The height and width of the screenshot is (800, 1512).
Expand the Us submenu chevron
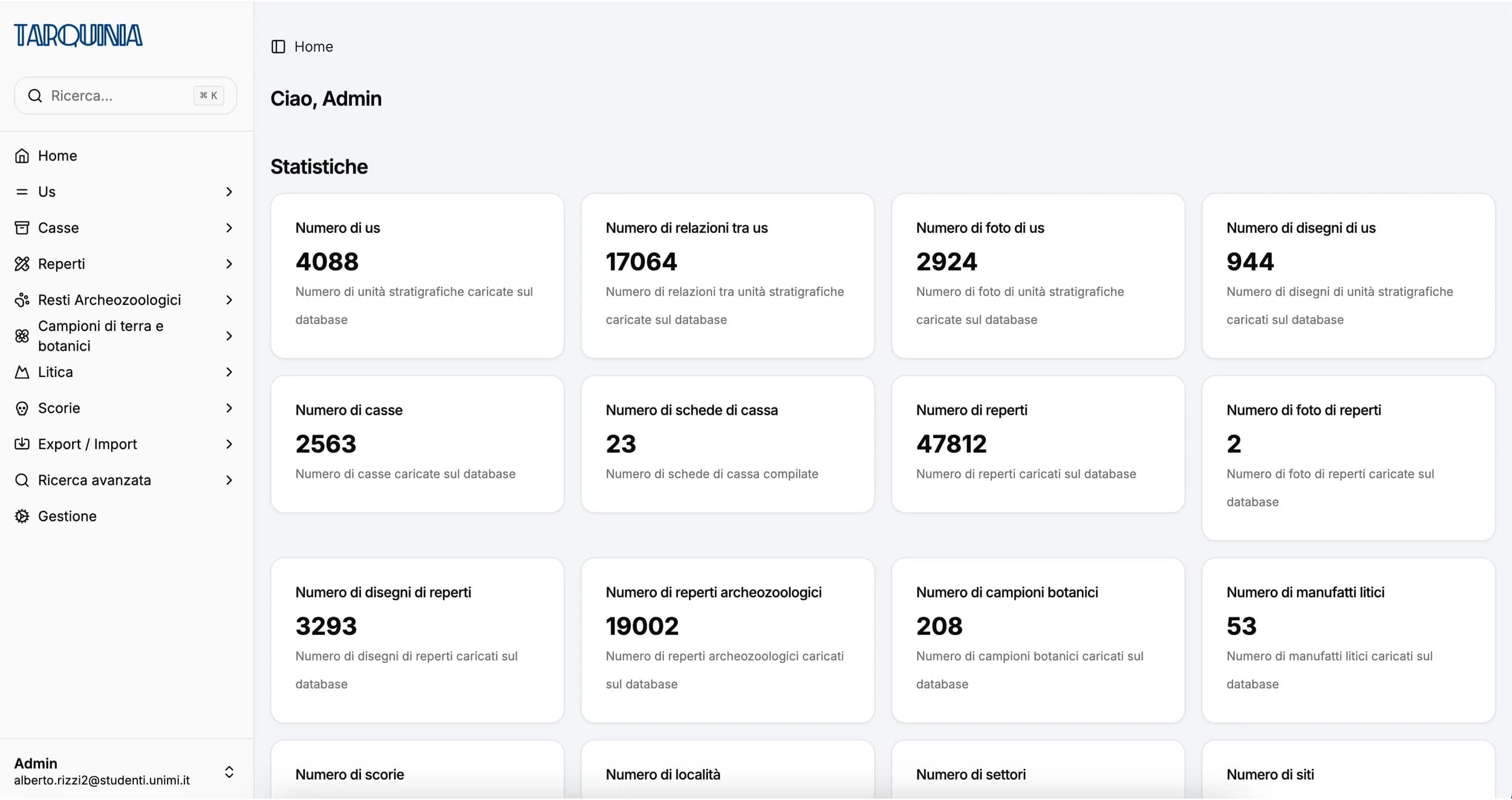(x=229, y=192)
